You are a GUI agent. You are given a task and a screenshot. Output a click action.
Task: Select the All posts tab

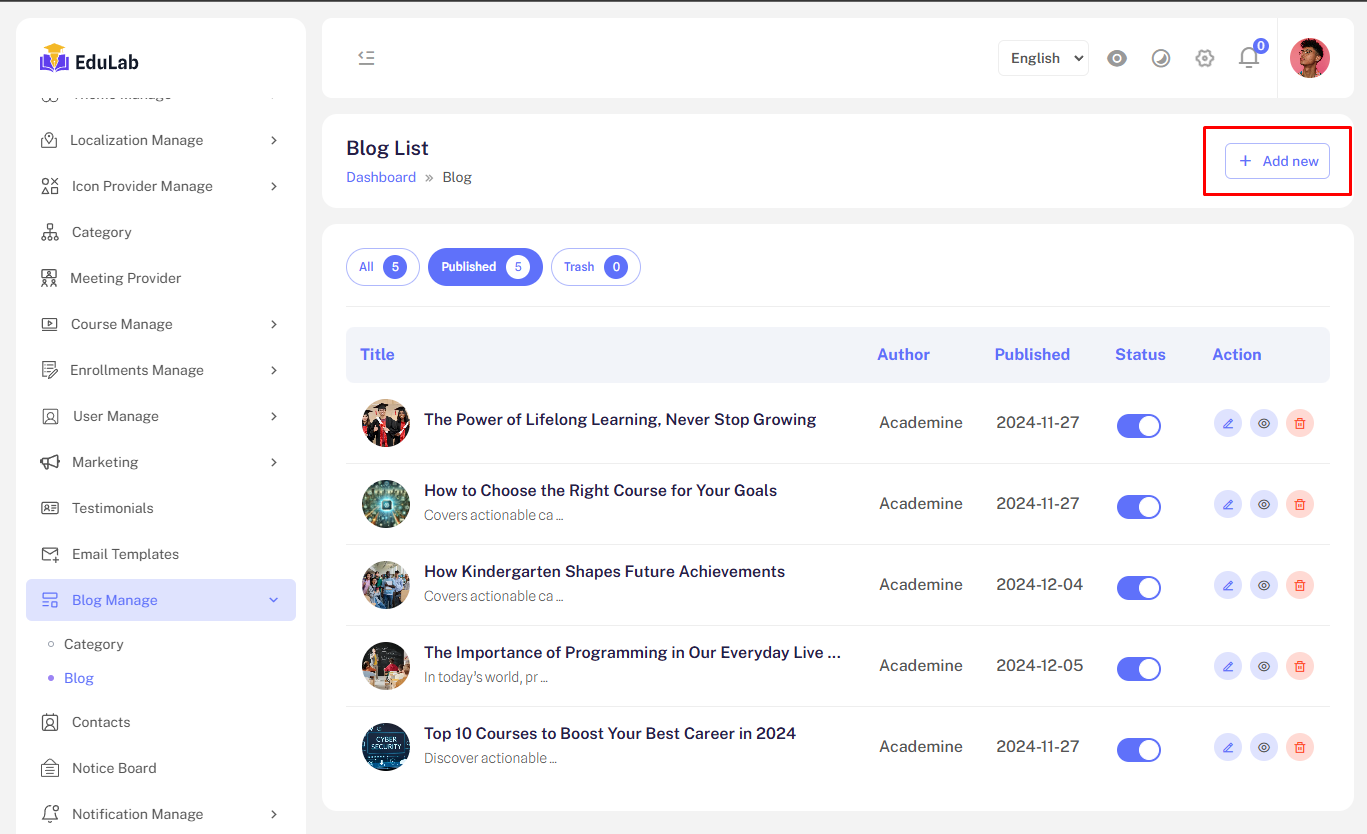(382, 267)
